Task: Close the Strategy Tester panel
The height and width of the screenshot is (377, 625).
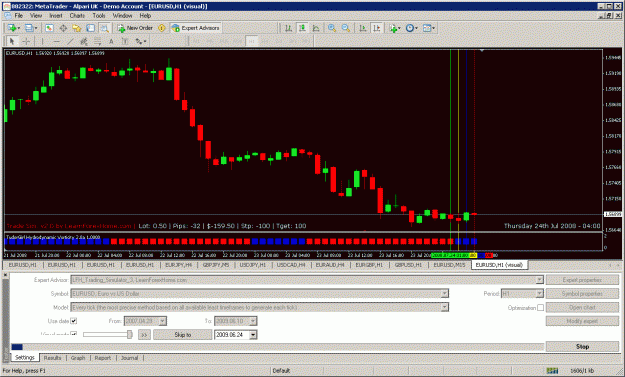Action: coord(5,275)
